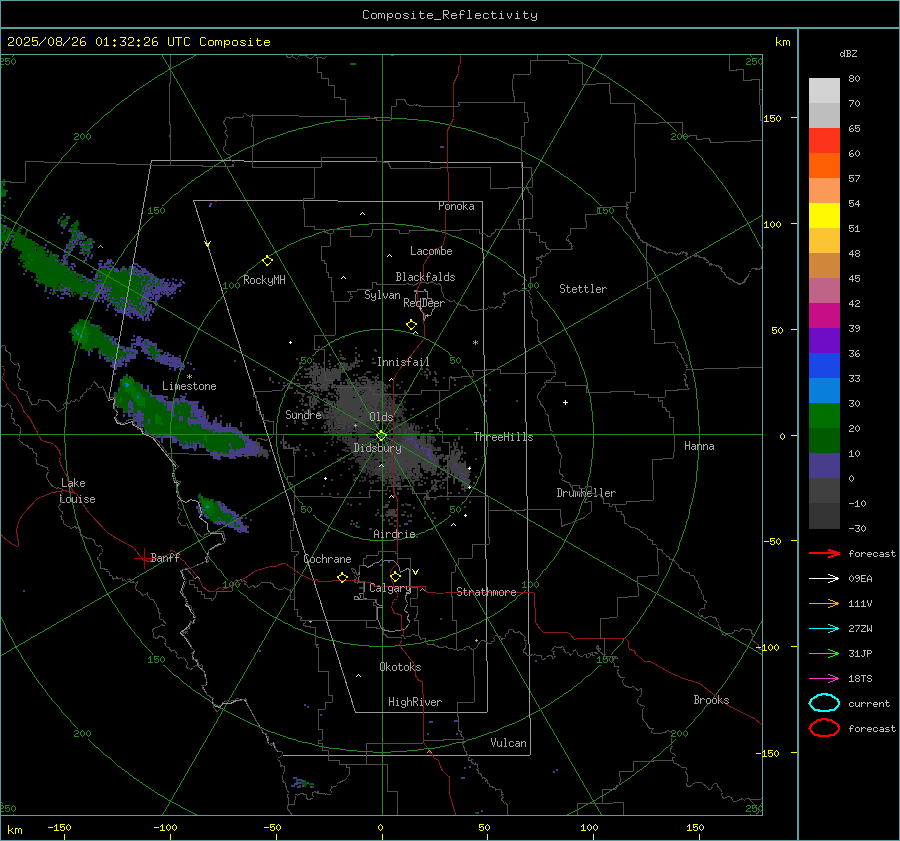Pick the purple swatch below 39 dBZ

click(x=824, y=340)
